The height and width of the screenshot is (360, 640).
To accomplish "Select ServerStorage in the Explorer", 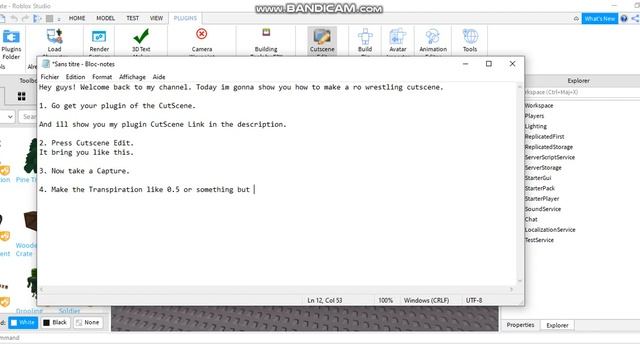I will point(543,168).
